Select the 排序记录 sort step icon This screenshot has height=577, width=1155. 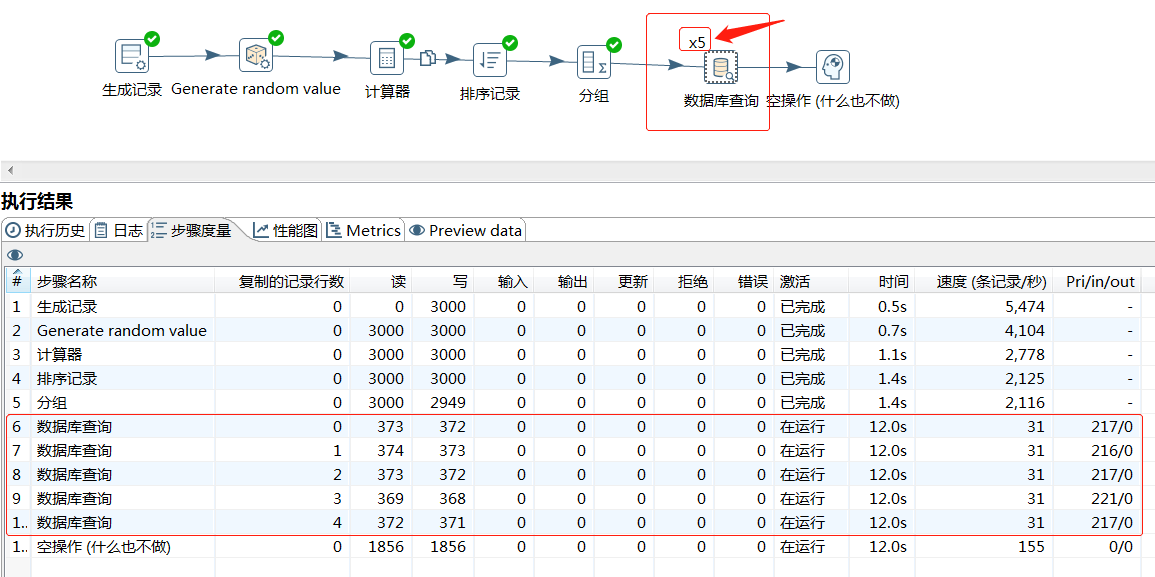(489, 60)
